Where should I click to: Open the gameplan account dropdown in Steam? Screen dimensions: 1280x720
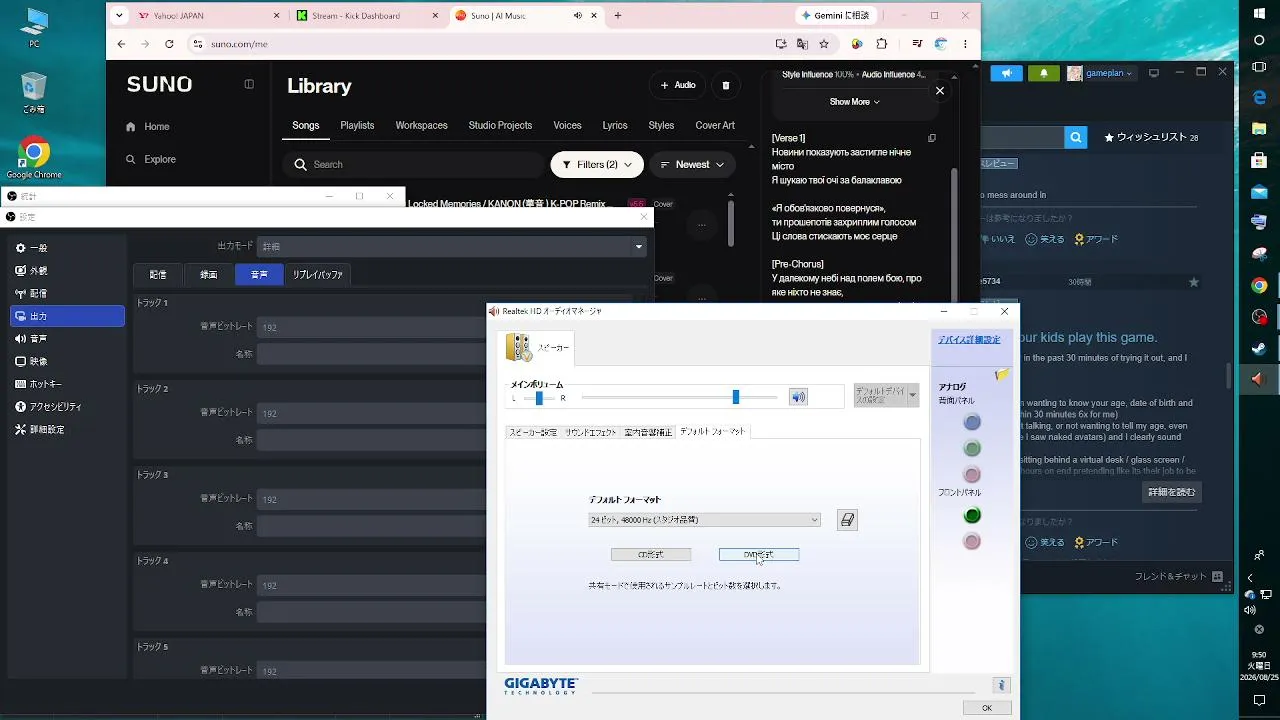tap(1102, 73)
